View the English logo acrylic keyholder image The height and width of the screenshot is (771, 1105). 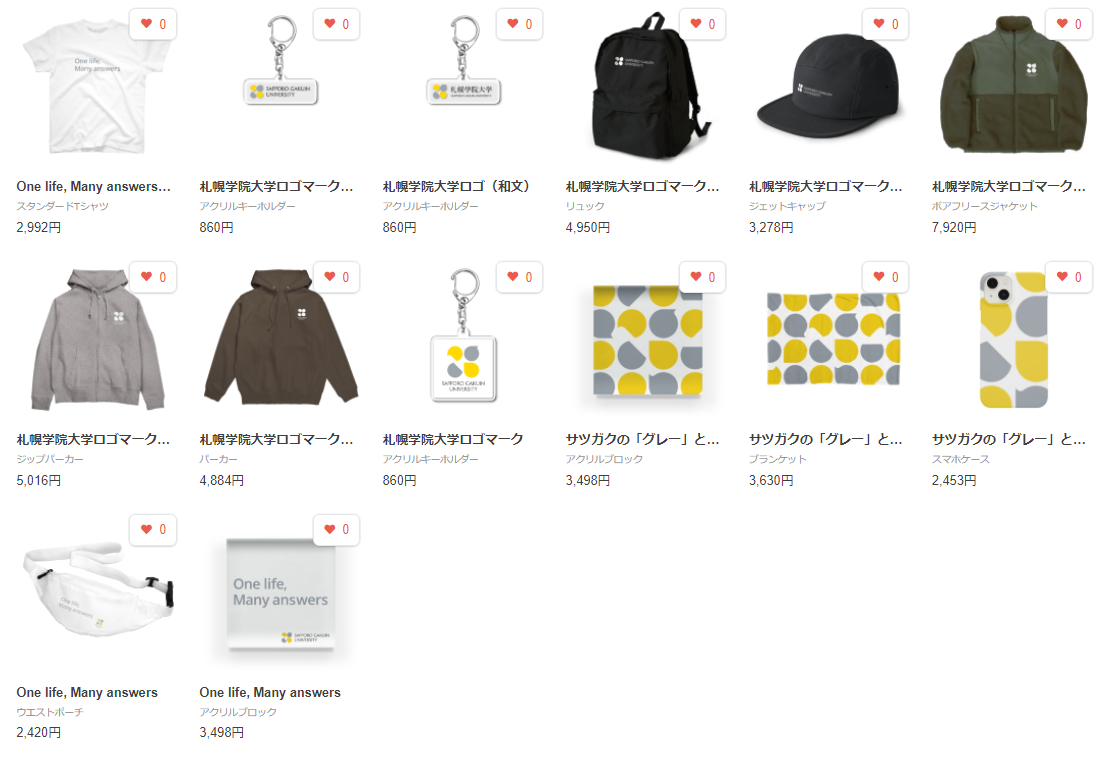coord(280,63)
